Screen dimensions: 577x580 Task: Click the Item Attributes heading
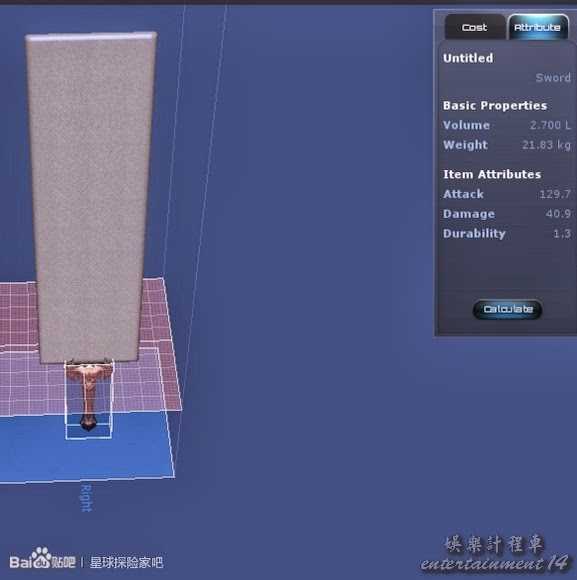[492, 174]
